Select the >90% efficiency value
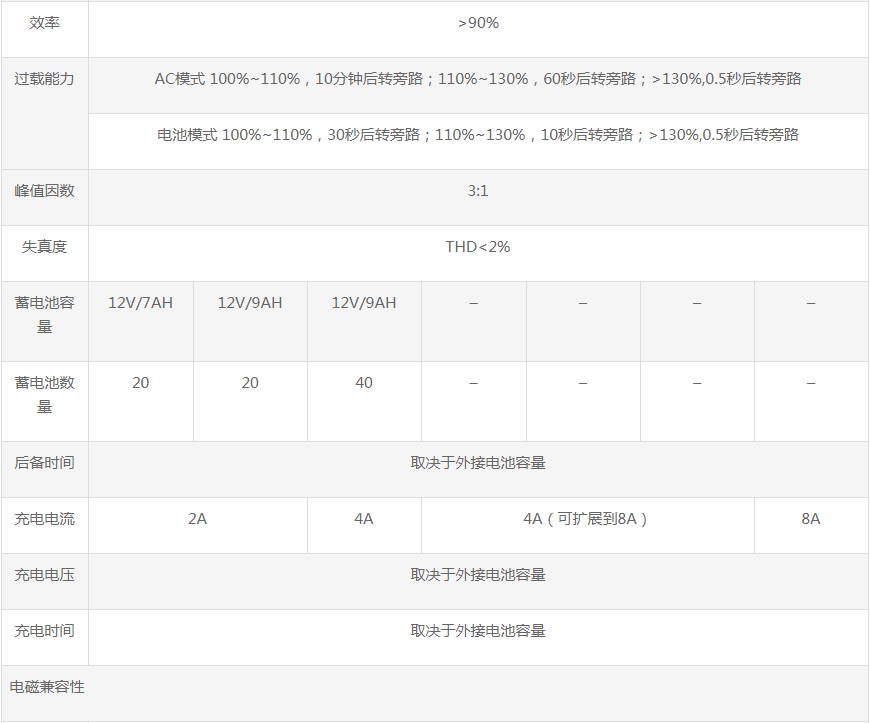The image size is (870, 723). (x=478, y=22)
